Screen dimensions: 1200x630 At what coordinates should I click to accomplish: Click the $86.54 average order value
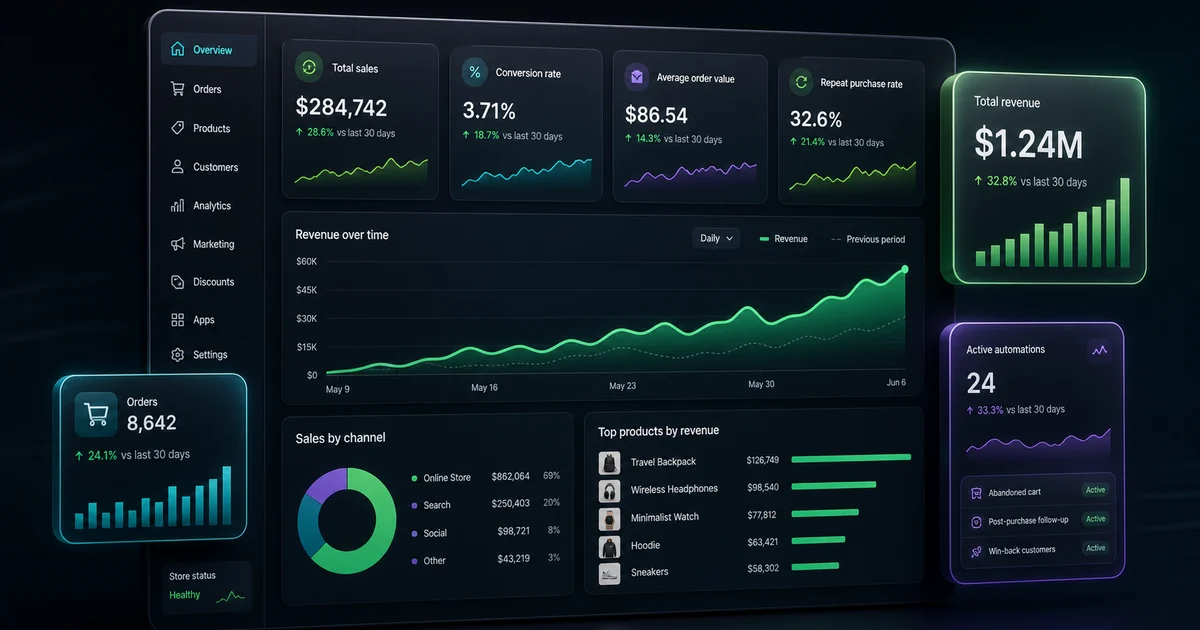point(656,115)
